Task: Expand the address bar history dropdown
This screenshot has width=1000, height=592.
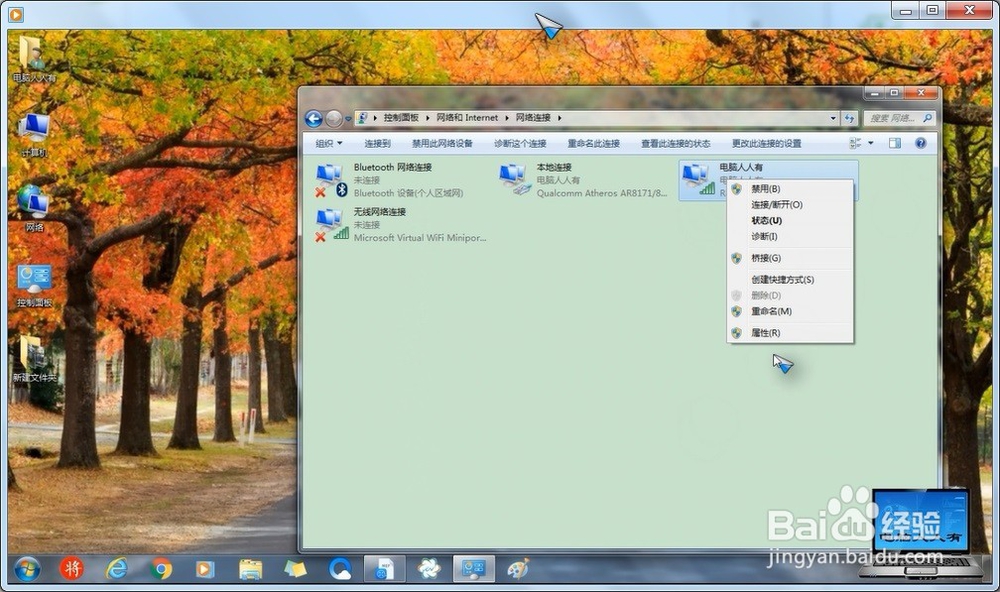Action: click(x=833, y=118)
